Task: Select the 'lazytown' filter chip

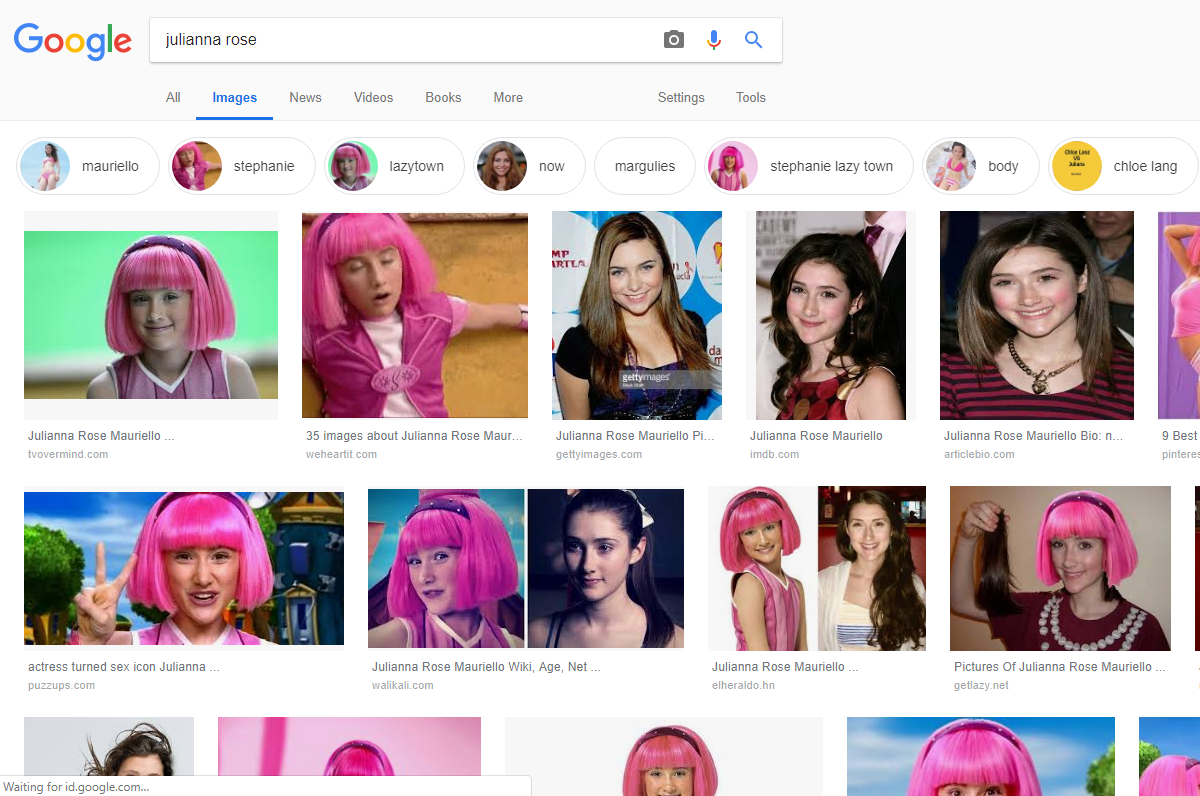Action: 395,166
